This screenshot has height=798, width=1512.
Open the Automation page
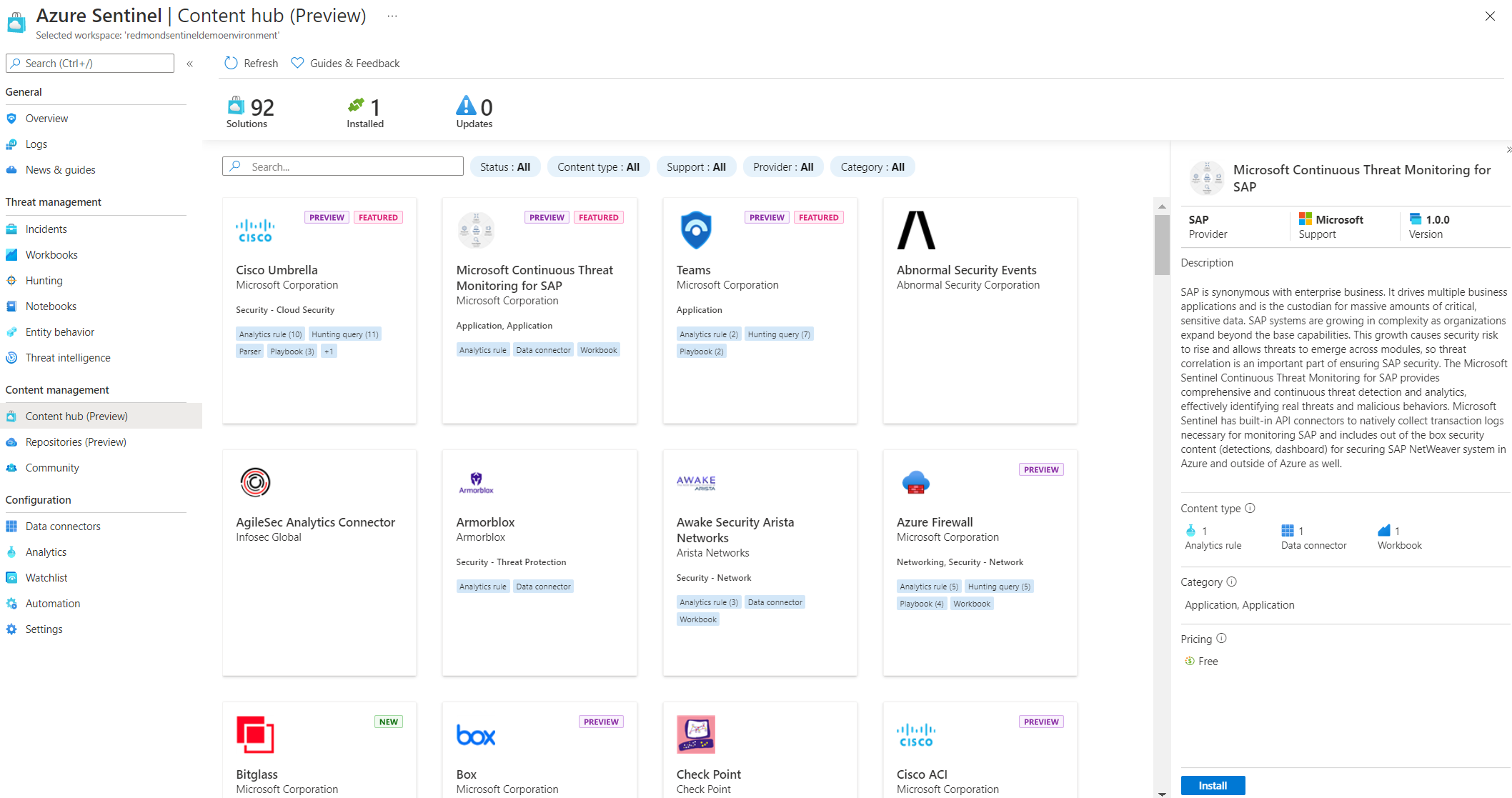click(53, 603)
